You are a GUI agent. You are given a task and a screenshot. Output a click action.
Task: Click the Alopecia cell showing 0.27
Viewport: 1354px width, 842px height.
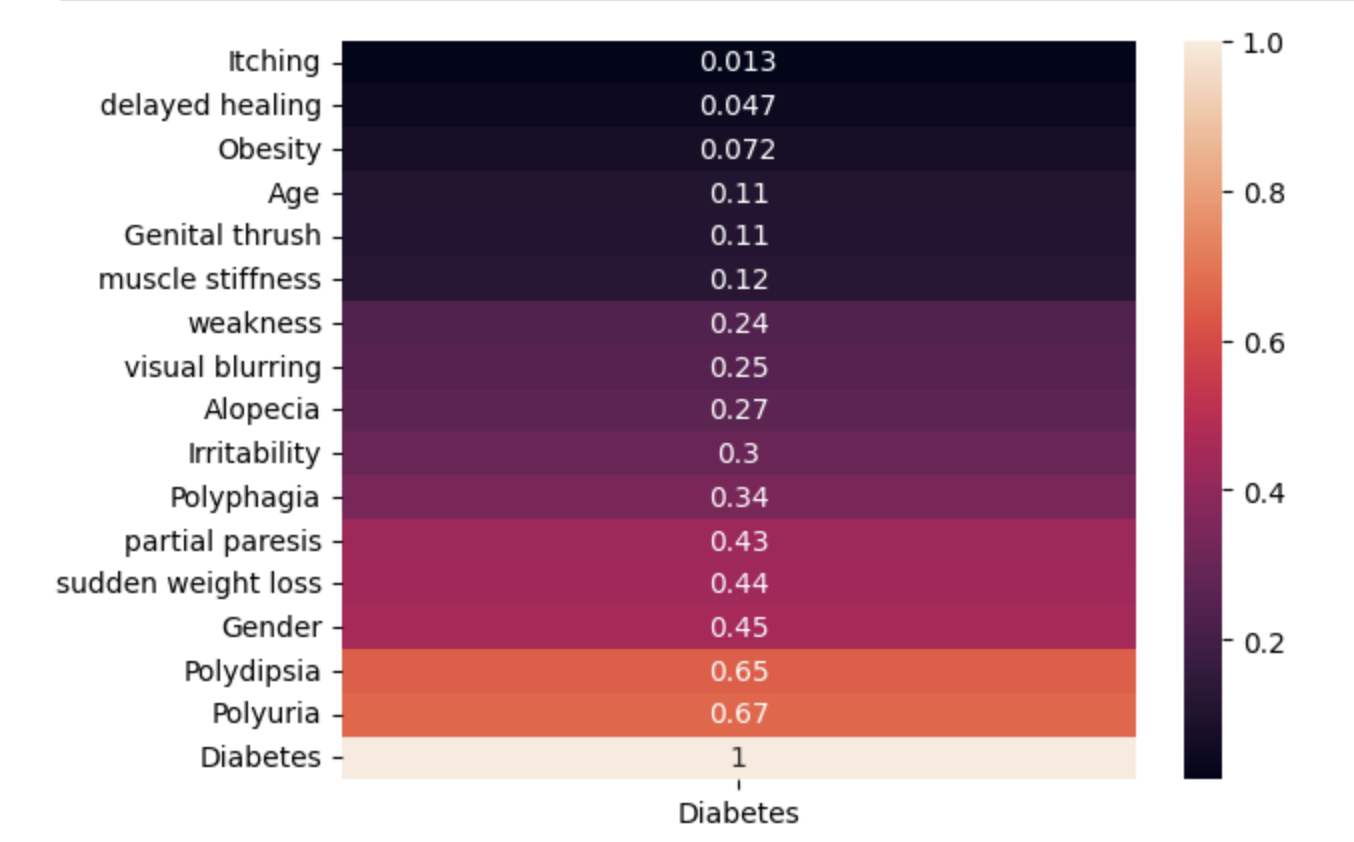(738, 410)
